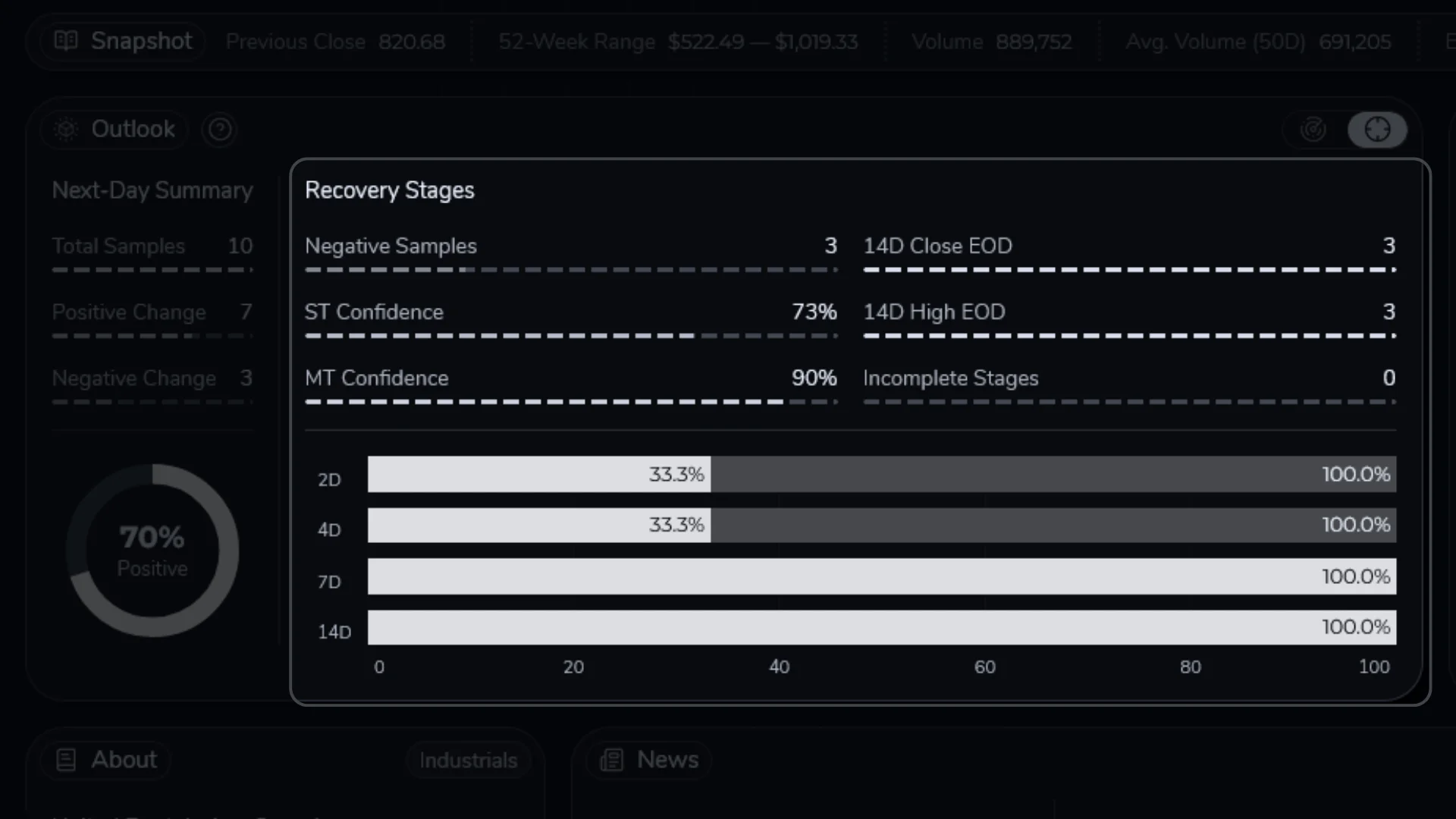Click the Snapshot book icon
The image size is (1456, 819).
[x=66, y=41]
